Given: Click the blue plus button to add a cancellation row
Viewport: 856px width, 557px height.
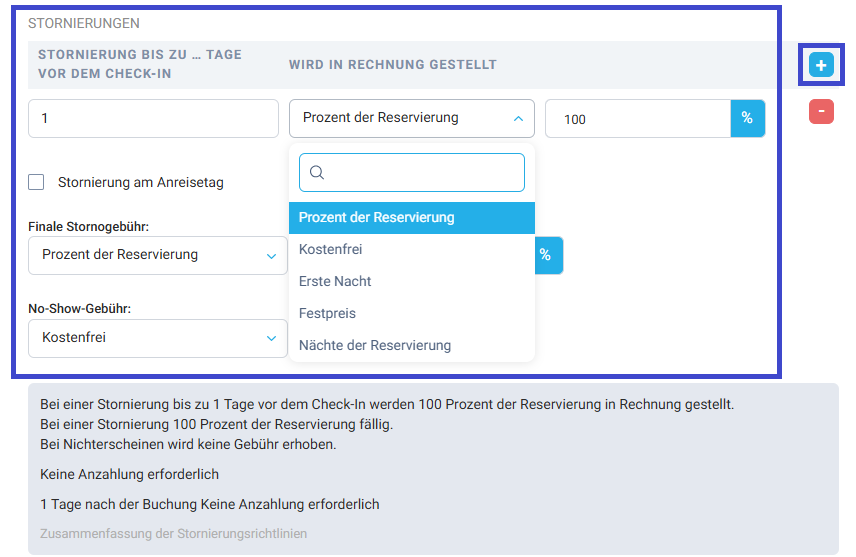Looking at the screenshot, I should [x=821, y=65].
